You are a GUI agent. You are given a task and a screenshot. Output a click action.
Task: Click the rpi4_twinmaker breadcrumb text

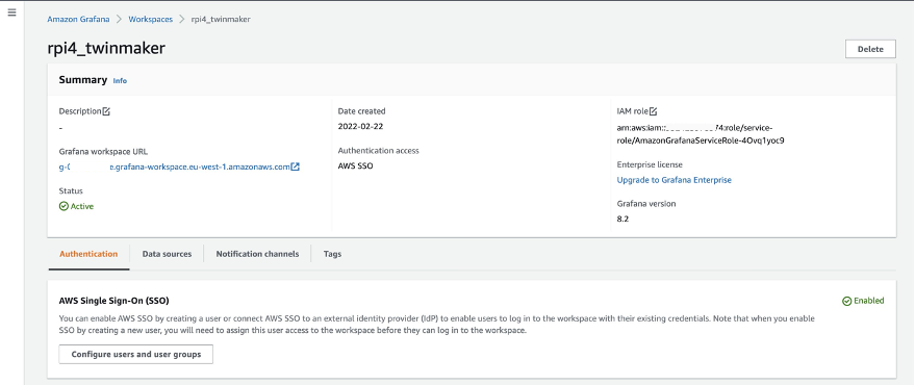[x=221, y=19]
